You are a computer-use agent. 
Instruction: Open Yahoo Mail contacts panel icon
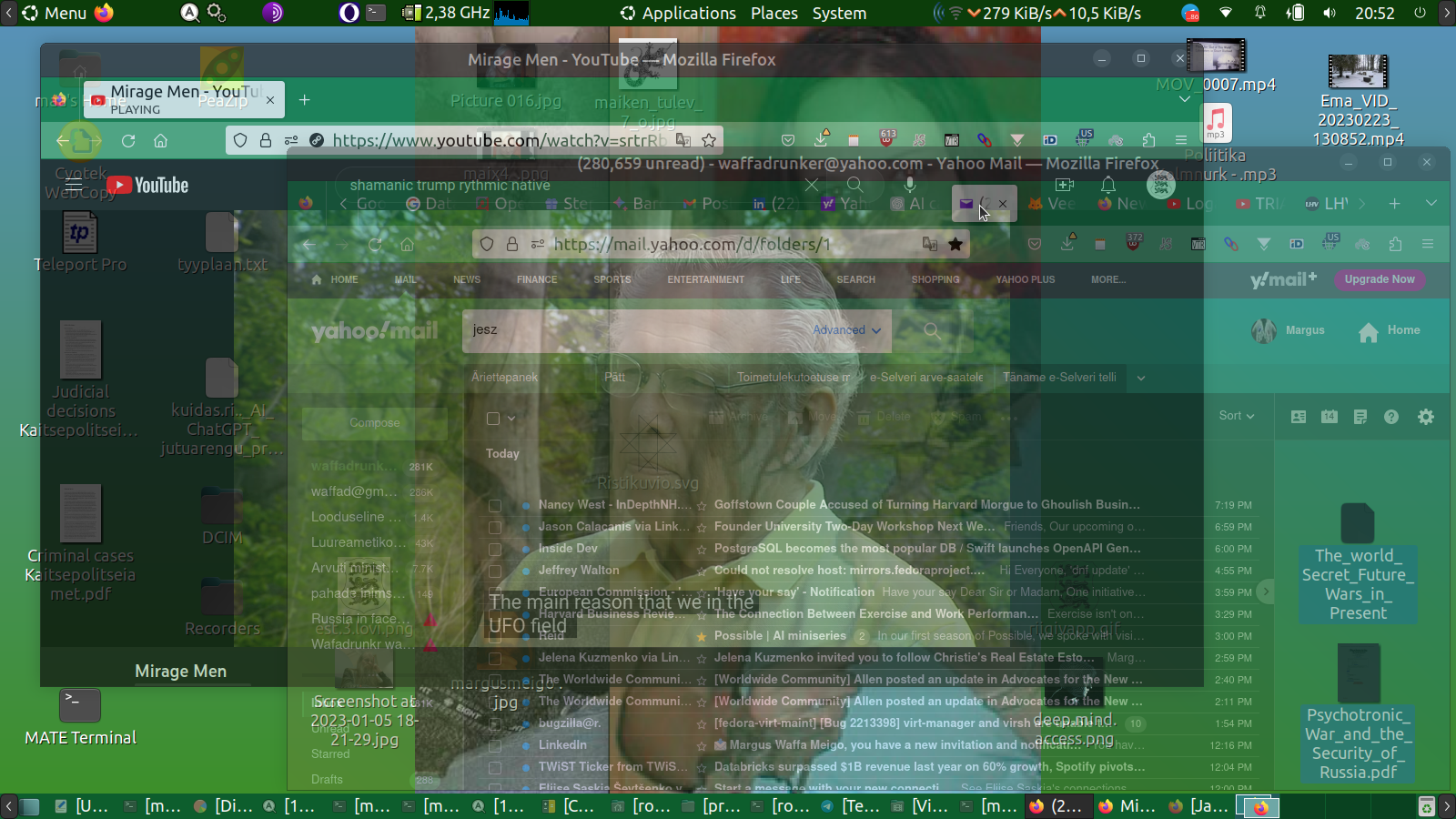(x=1299, y=417)
